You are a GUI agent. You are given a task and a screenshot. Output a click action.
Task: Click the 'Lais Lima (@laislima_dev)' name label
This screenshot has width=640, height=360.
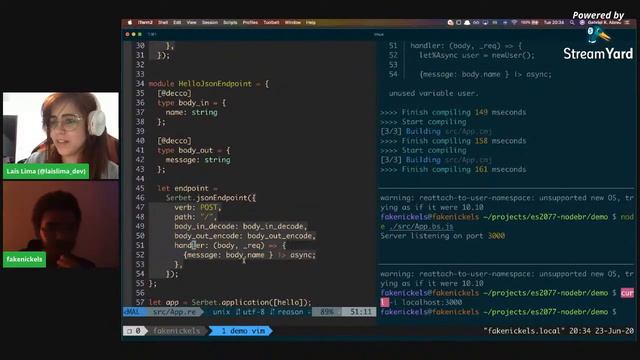46,171
